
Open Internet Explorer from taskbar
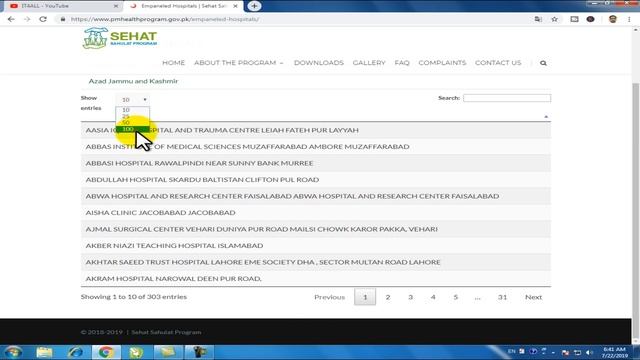[x=75, y=352]
